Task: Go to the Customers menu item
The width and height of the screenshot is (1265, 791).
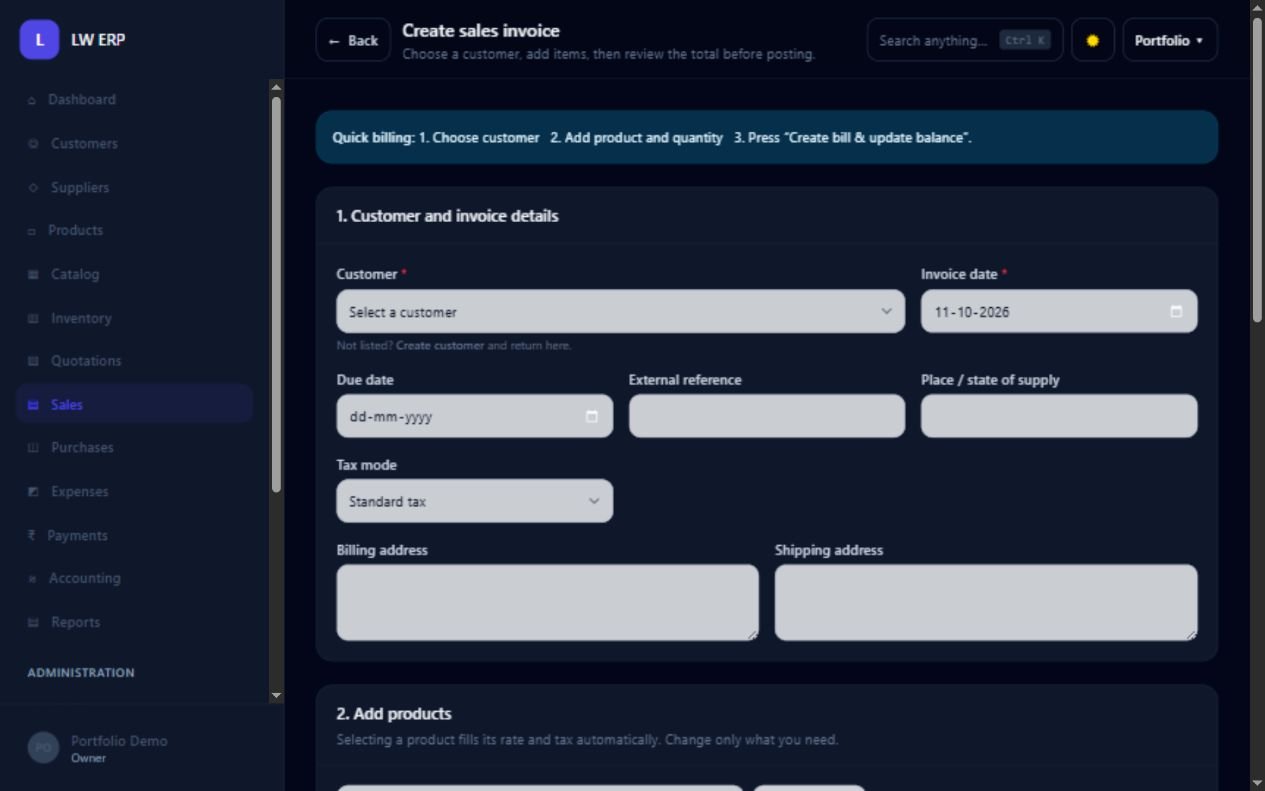Action: point(134,144)
